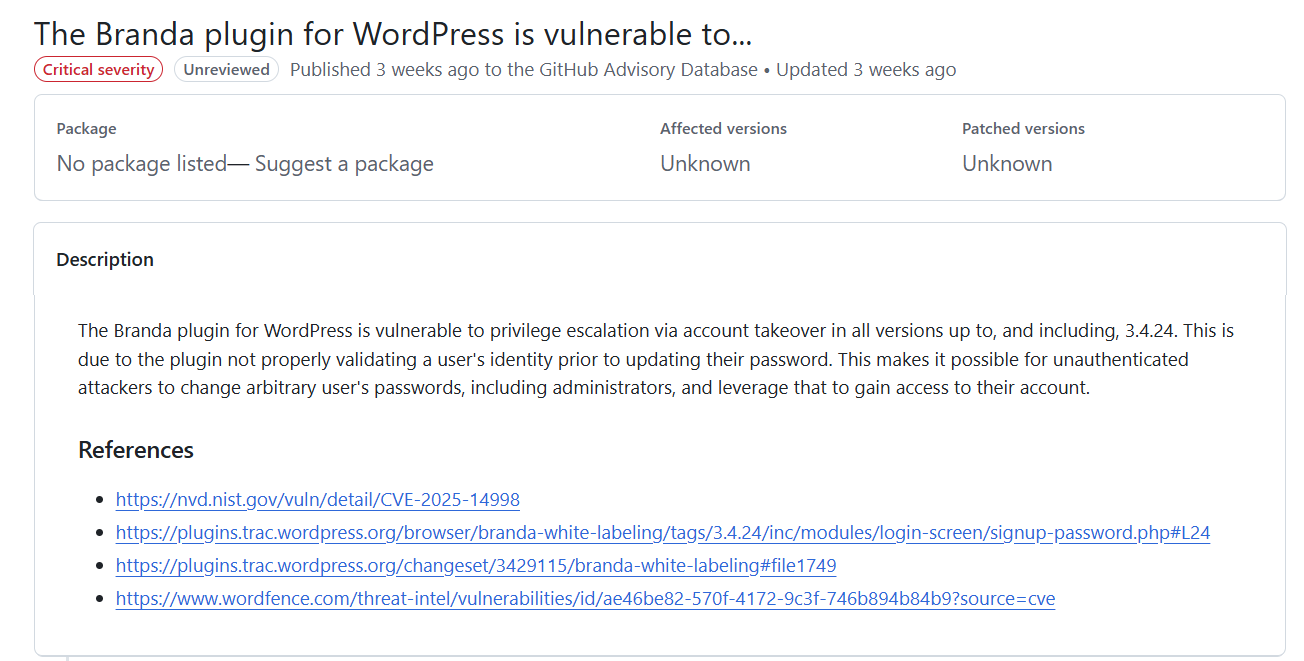Image resolution: width=1304 pixels, height=661 pixels.
Task: Click the GitHub Advisory Database text
Action: 650,70
